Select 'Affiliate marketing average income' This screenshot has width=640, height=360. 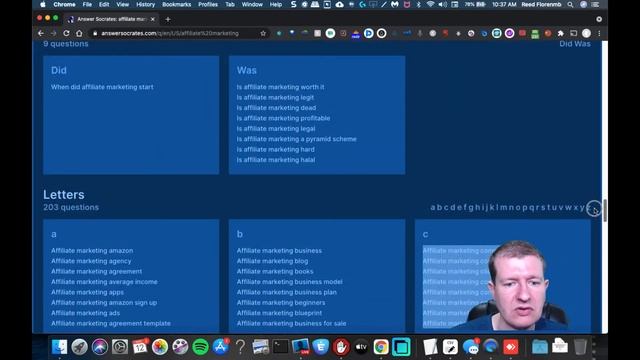pyautogui.click(x=104, y=282)
